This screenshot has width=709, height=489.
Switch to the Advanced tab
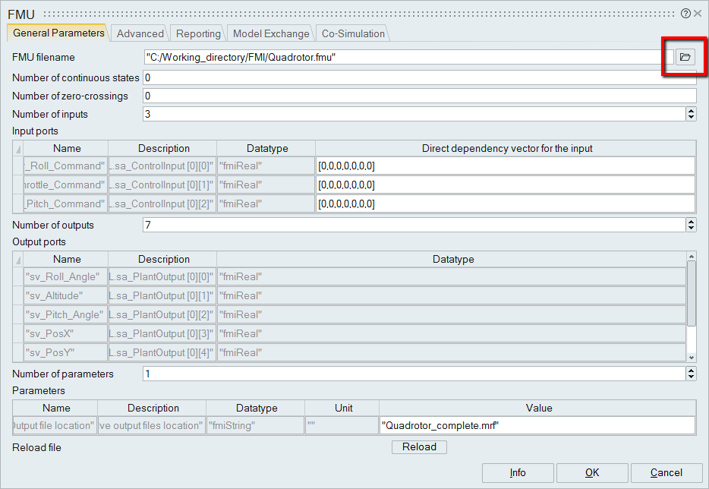pyautogui.click(x=139, y=34)
